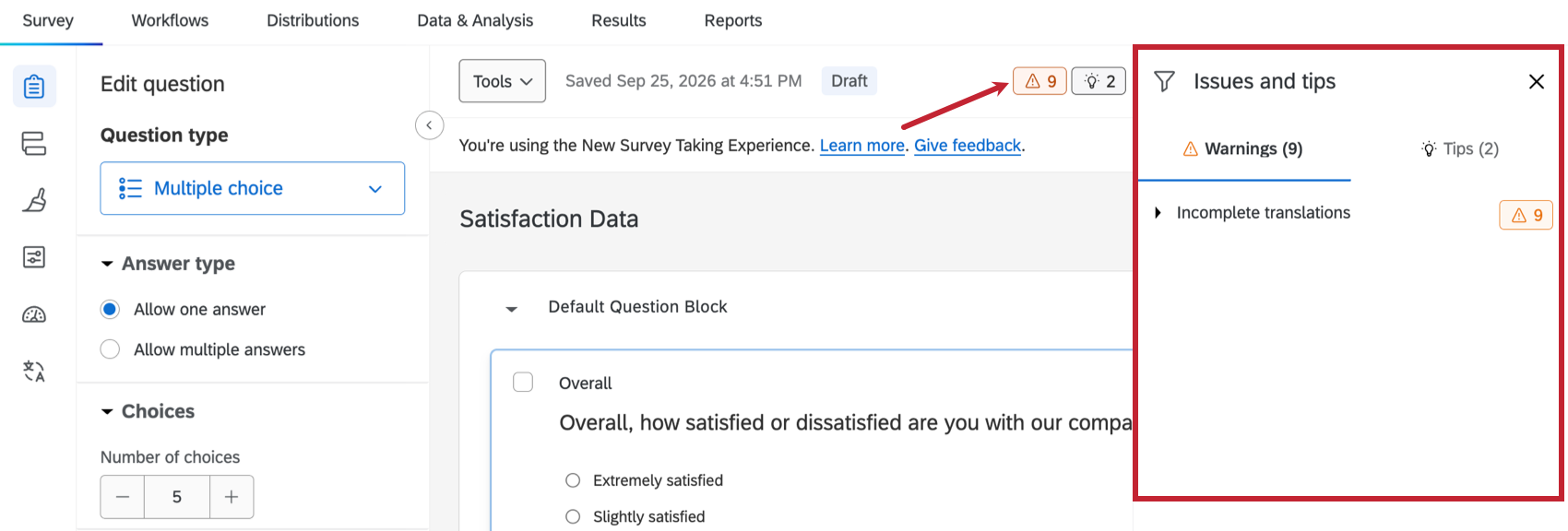Open the Builder clipboard icon in sidebar
This screenshot has width=1568, height=531.
(x=34, y=87)
